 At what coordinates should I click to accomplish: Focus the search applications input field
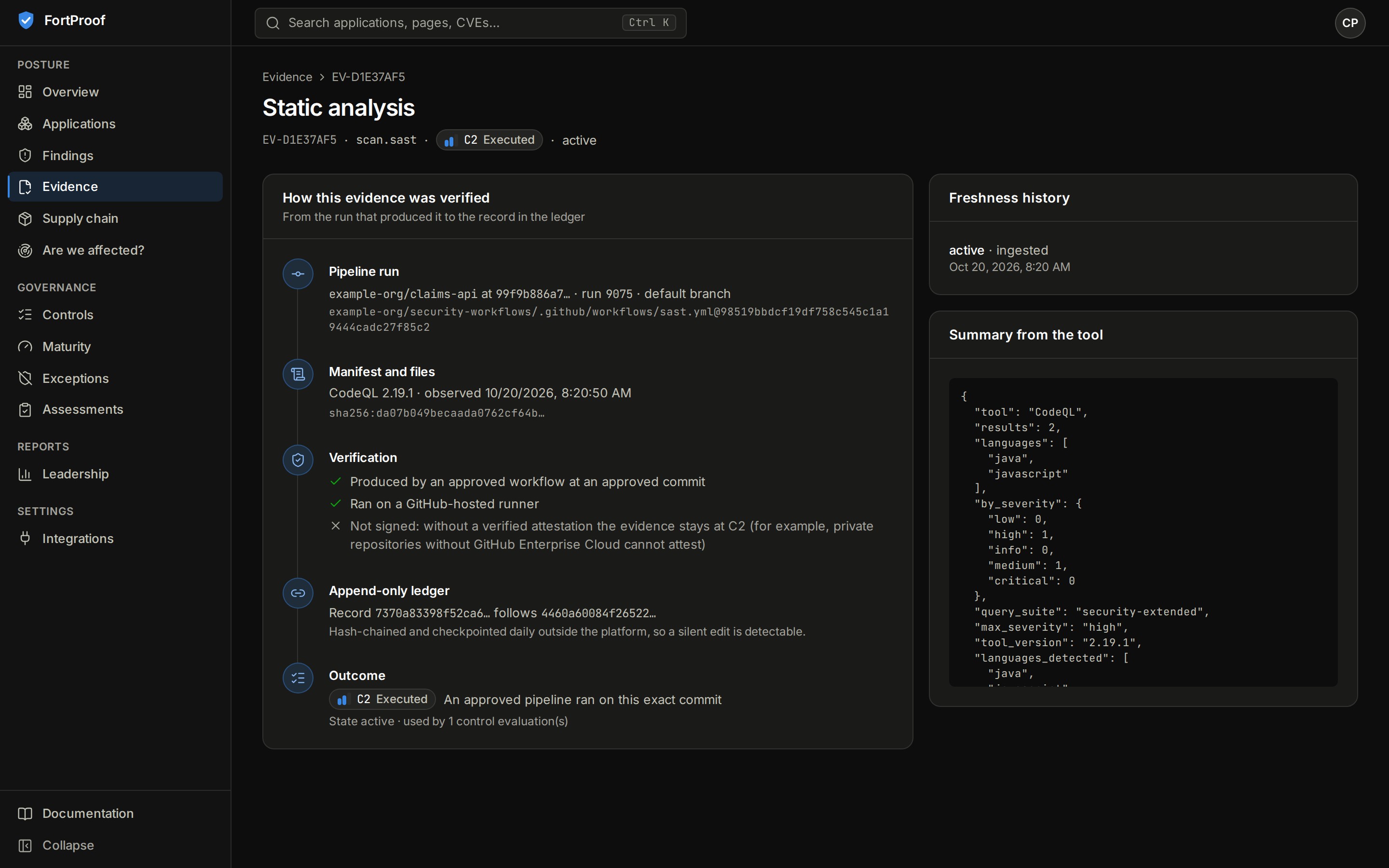pos(471,23)
